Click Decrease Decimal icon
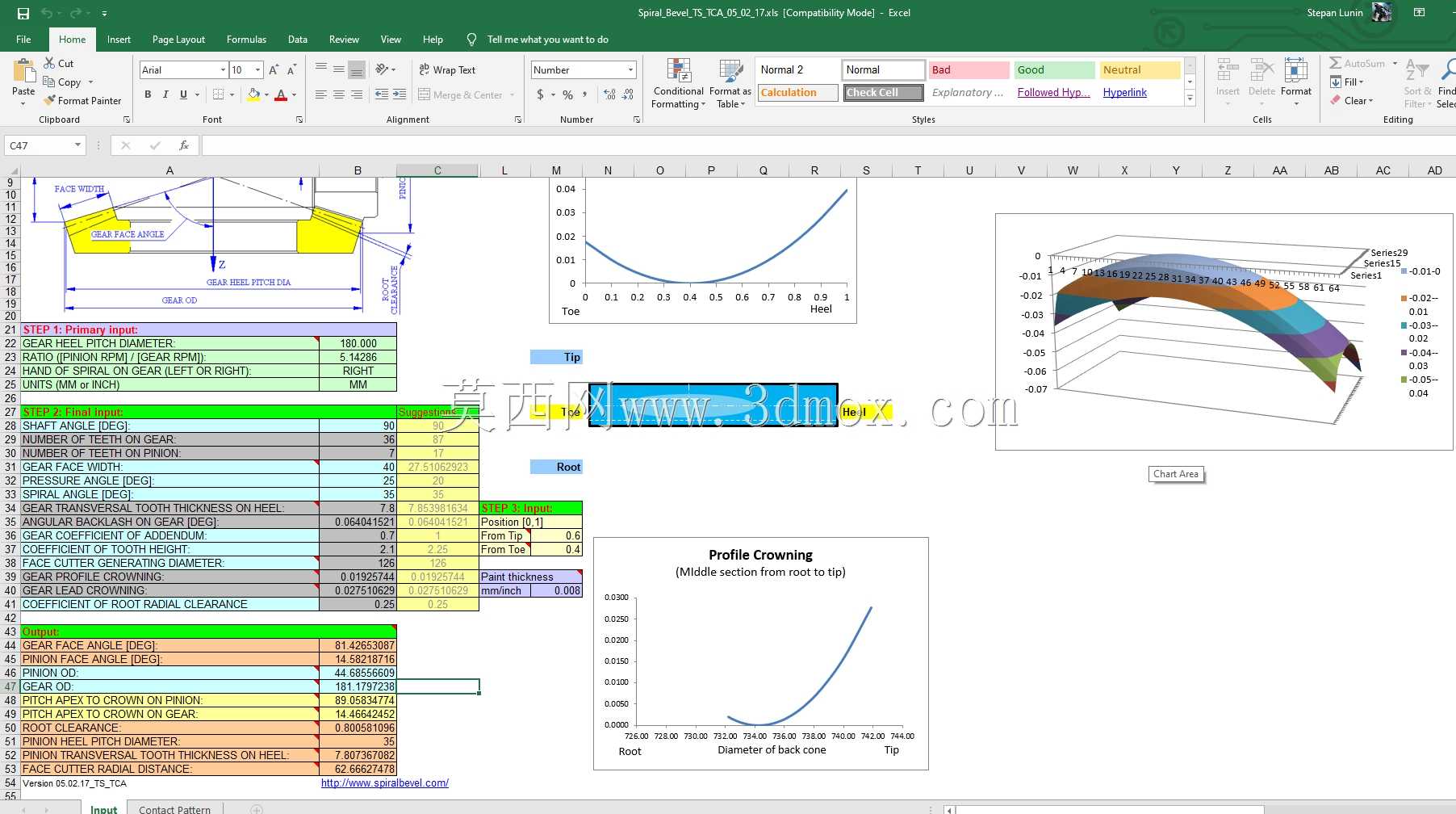The height and width of the screenshot is (814, 1456). tap(628, 94)
